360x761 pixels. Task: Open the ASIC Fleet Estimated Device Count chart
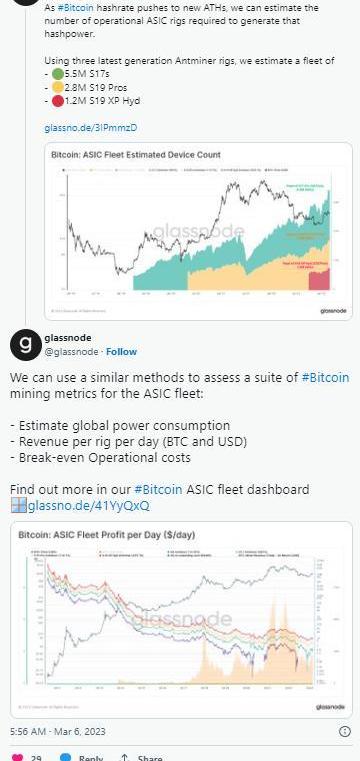198,231
